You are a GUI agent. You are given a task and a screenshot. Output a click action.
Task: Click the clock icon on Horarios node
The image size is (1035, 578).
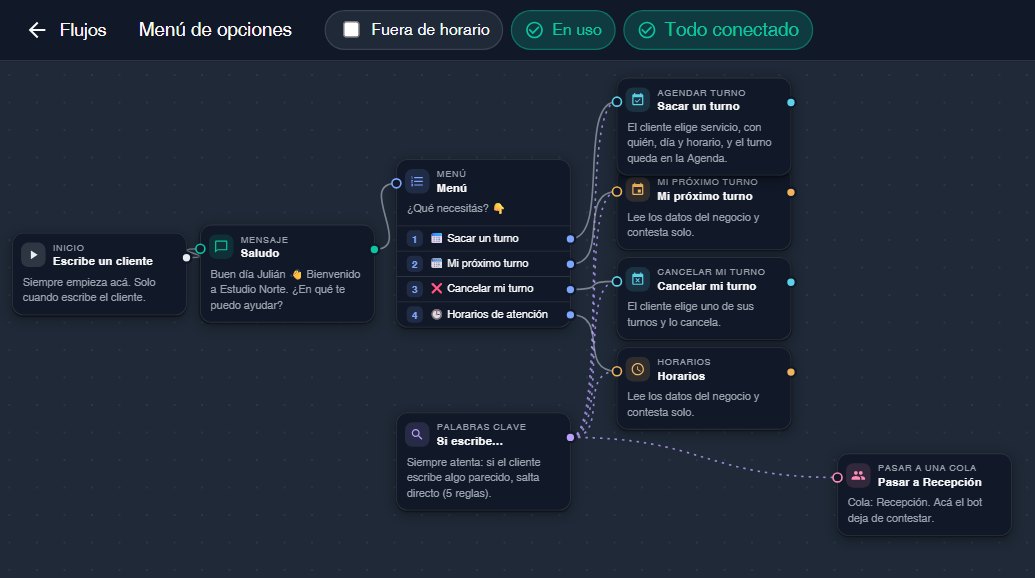(638, 369)
